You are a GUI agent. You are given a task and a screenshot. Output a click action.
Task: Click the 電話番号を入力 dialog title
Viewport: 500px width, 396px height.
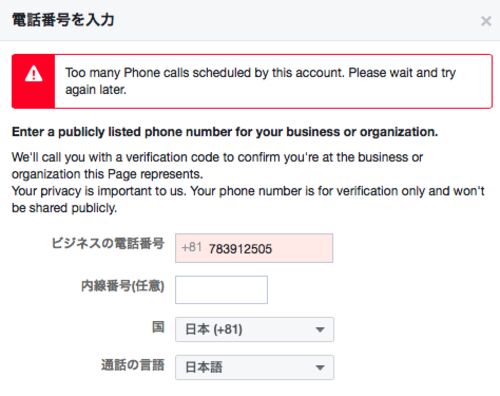click(63, 20)
